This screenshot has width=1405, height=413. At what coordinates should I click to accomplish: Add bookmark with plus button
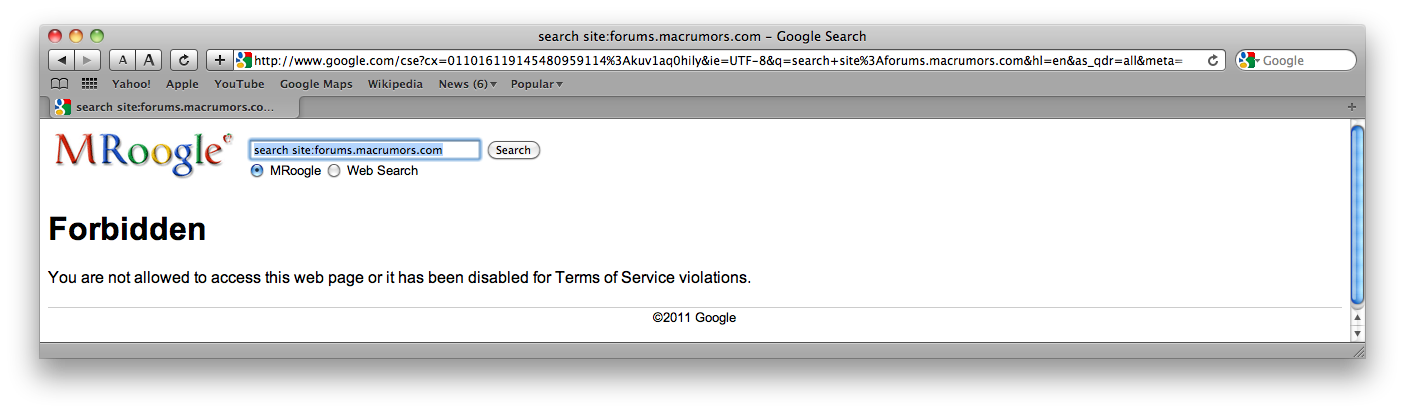coord(220,60)
